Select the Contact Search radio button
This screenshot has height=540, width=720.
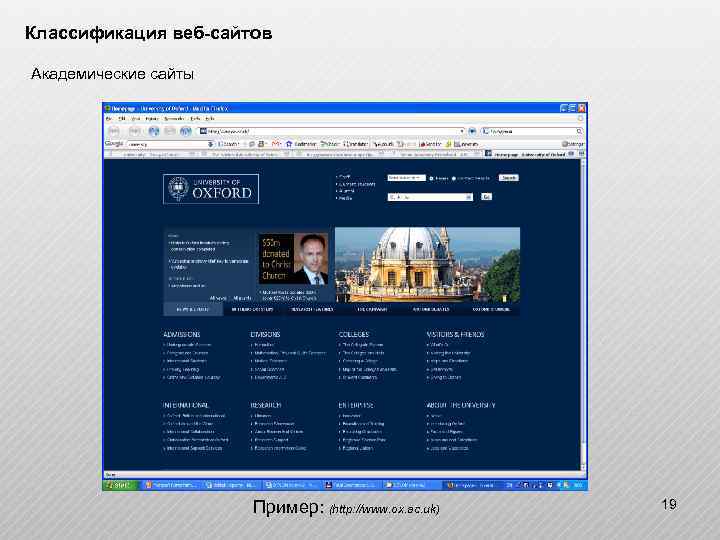tap(454, 178)
